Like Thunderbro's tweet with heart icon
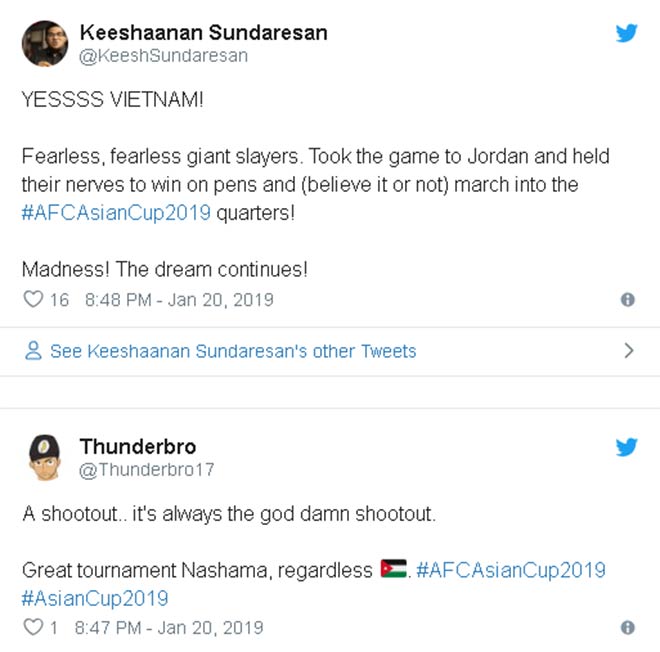Screen dimensions: 660x652 [33, 627]
